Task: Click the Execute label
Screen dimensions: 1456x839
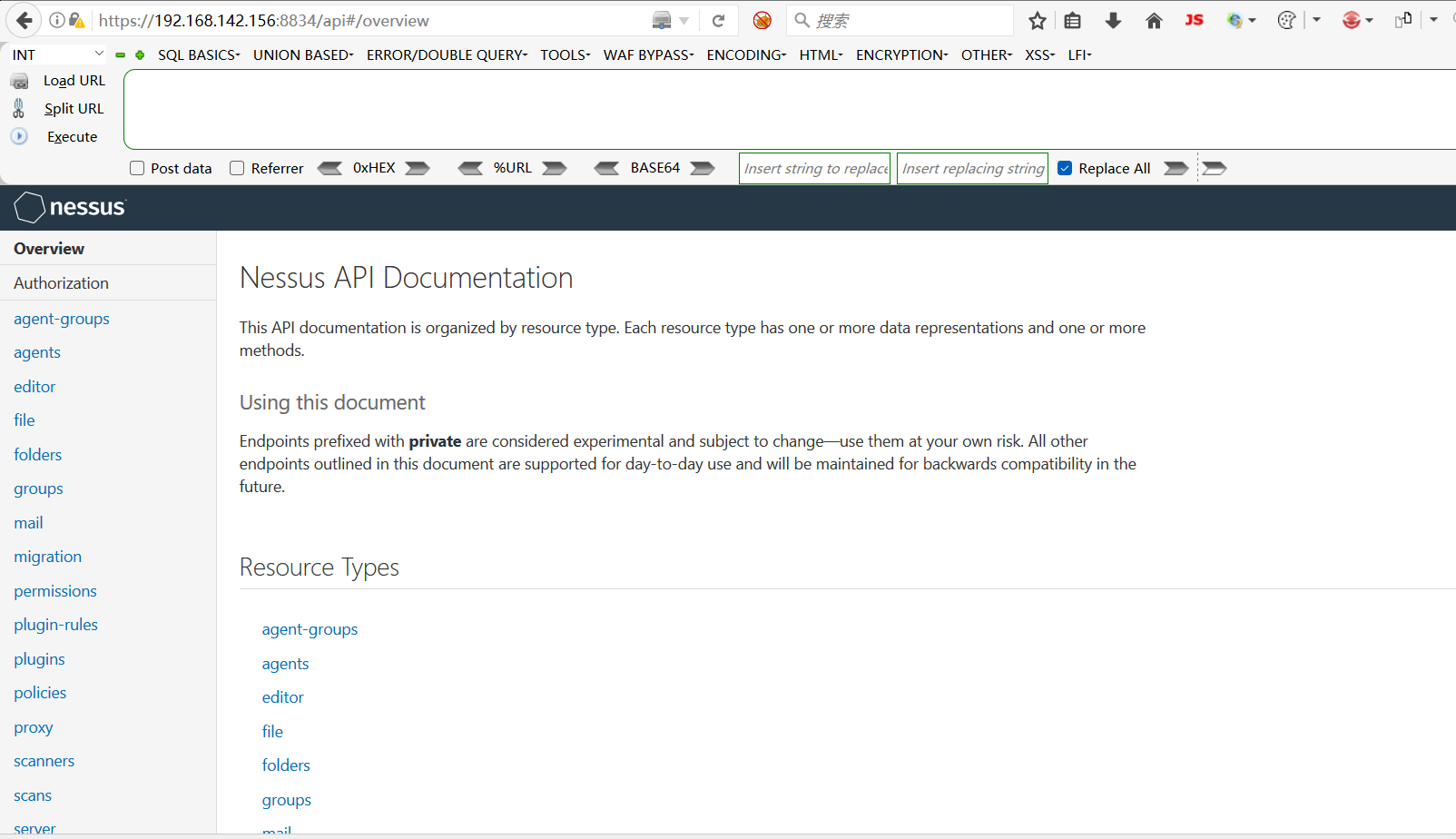Action: (73, 137)
